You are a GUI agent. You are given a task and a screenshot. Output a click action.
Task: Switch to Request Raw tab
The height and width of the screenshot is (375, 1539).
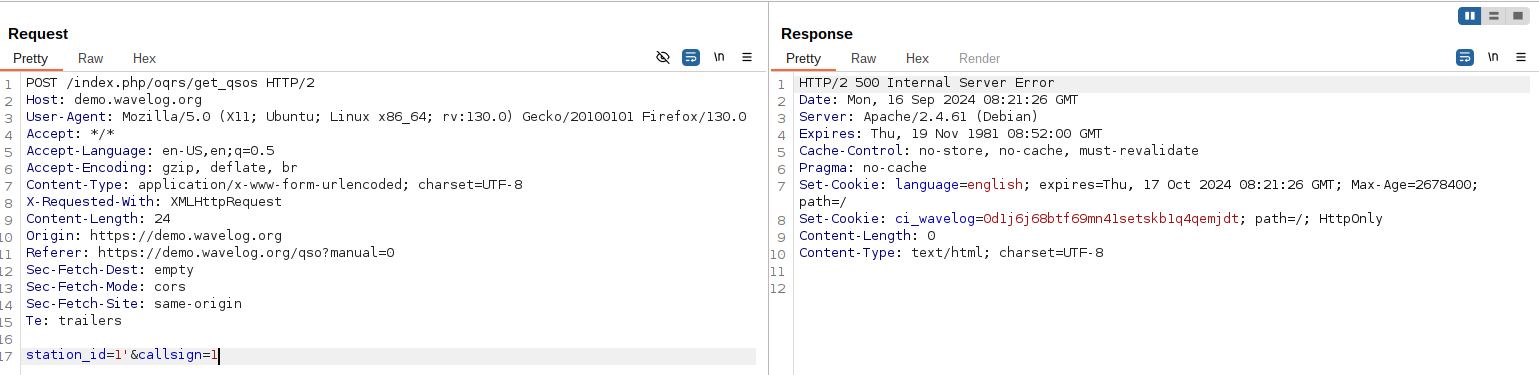(91, 59)
